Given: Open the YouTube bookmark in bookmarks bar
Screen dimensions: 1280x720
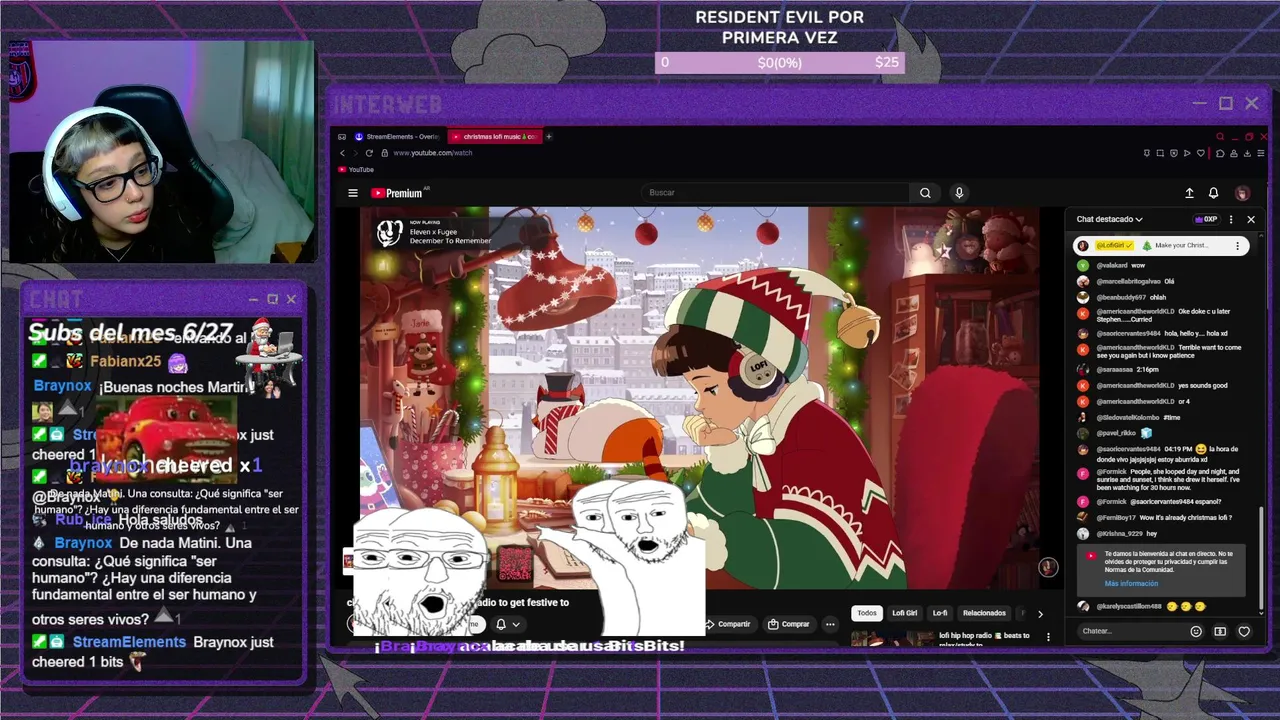Looking at the screenshot, I should point(355,170).
